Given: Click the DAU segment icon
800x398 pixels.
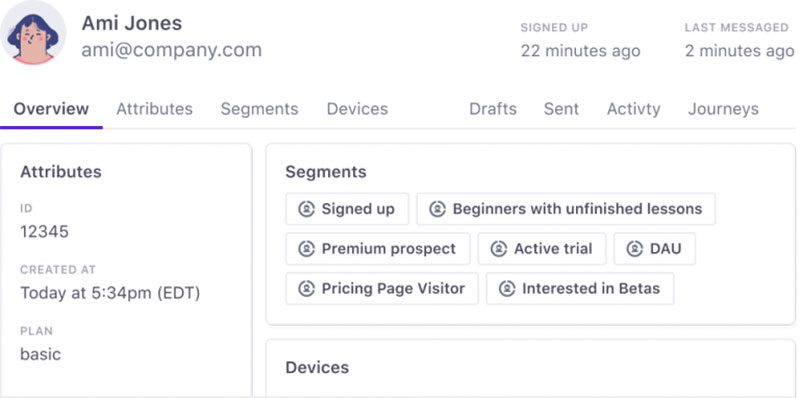Looking at the screenshot, I should 634,248.
